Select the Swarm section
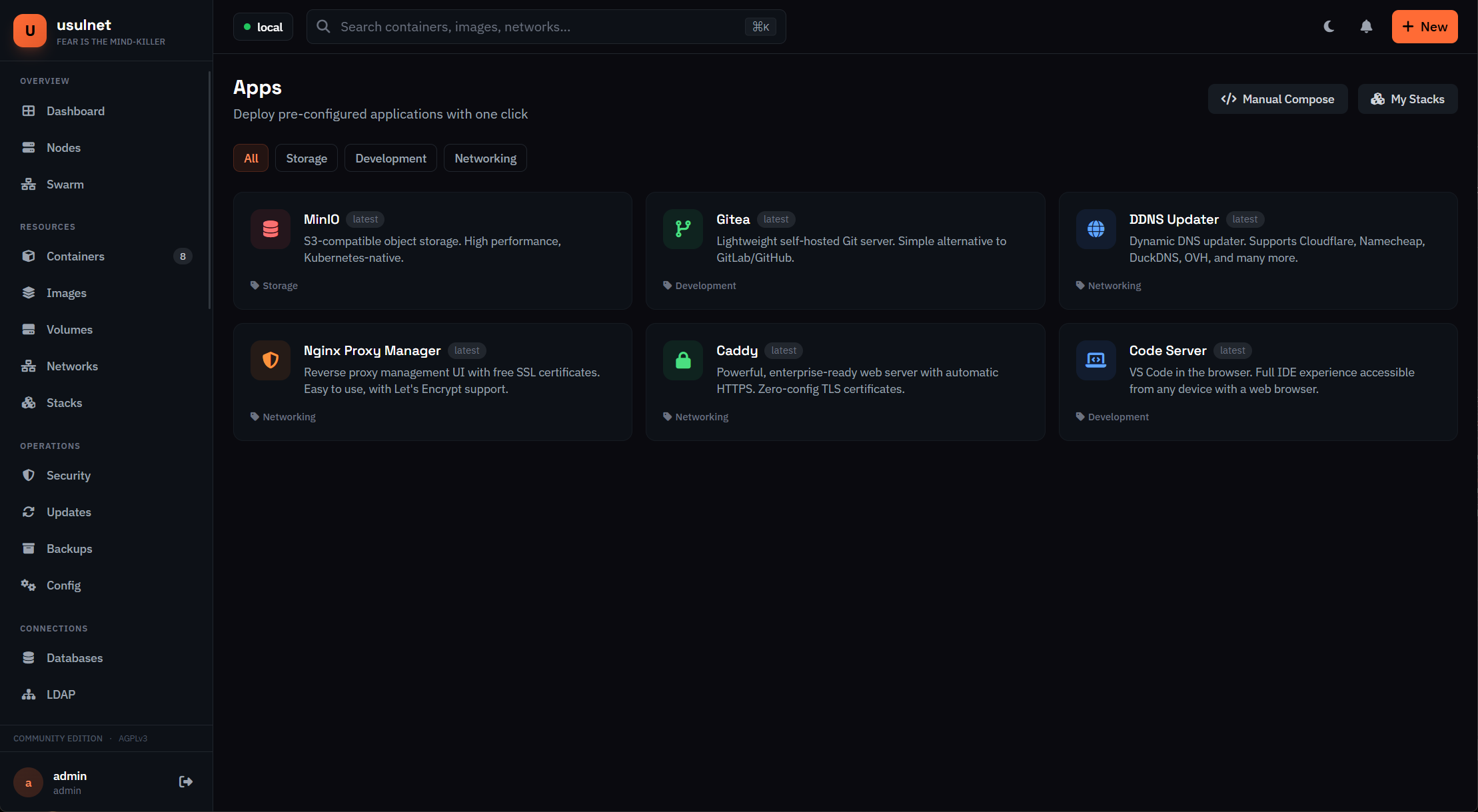Viewport: 1478px width, 812px height. coord(65,184)
